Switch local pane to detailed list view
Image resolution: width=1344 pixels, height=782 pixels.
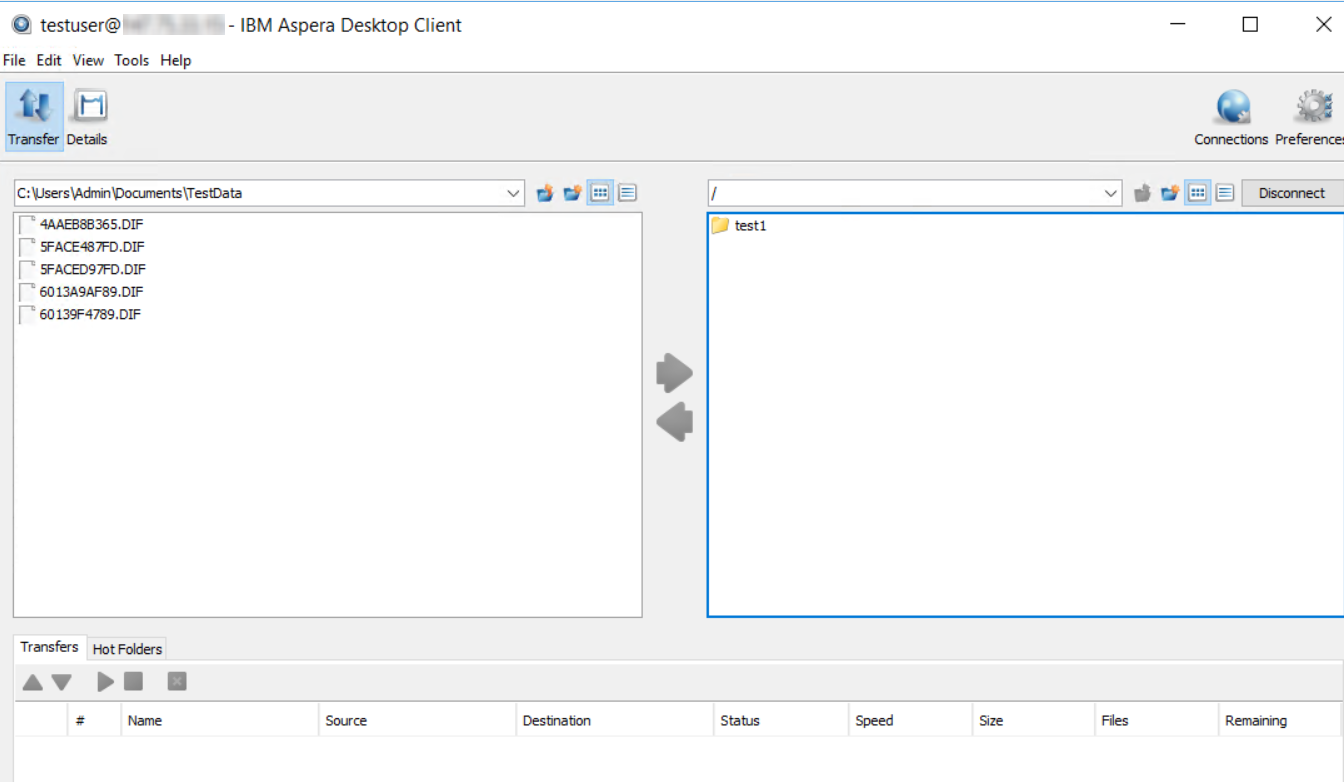point(627,193)
